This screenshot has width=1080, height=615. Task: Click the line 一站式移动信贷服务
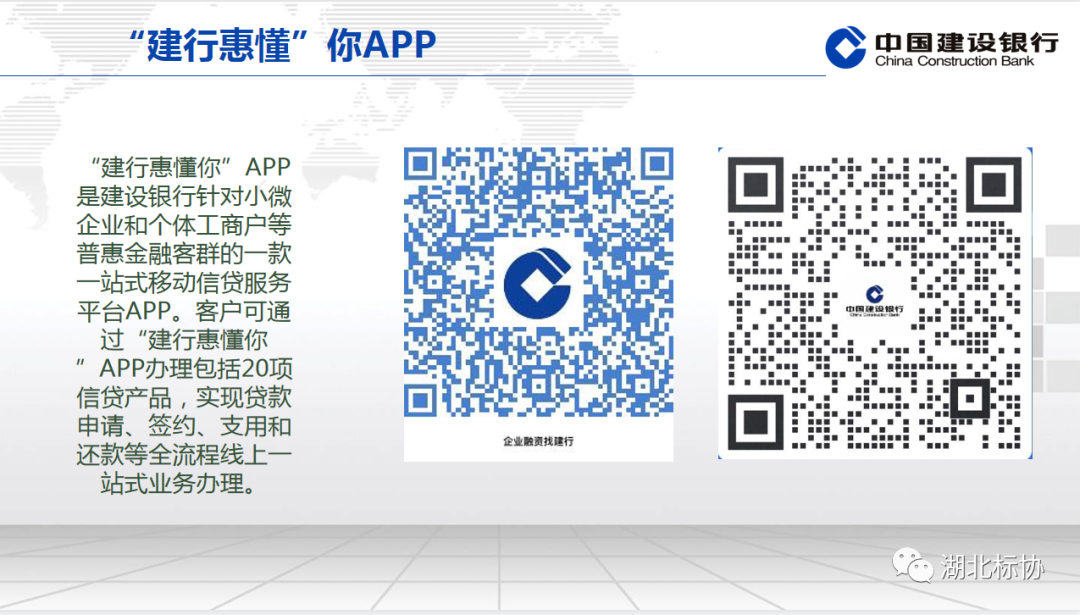[x=184, y=282]
